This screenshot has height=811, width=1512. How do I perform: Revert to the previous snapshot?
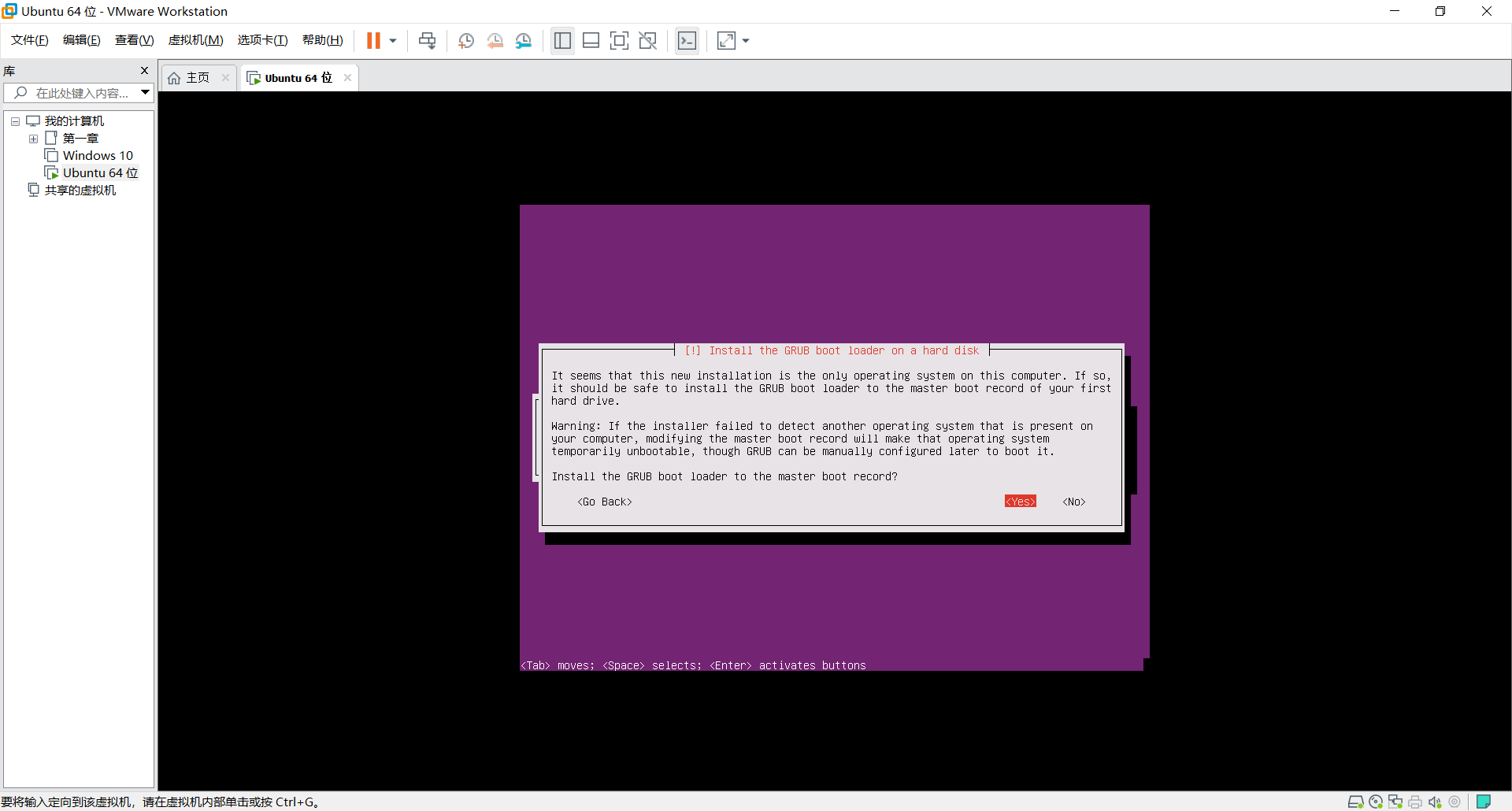(495, 40)
